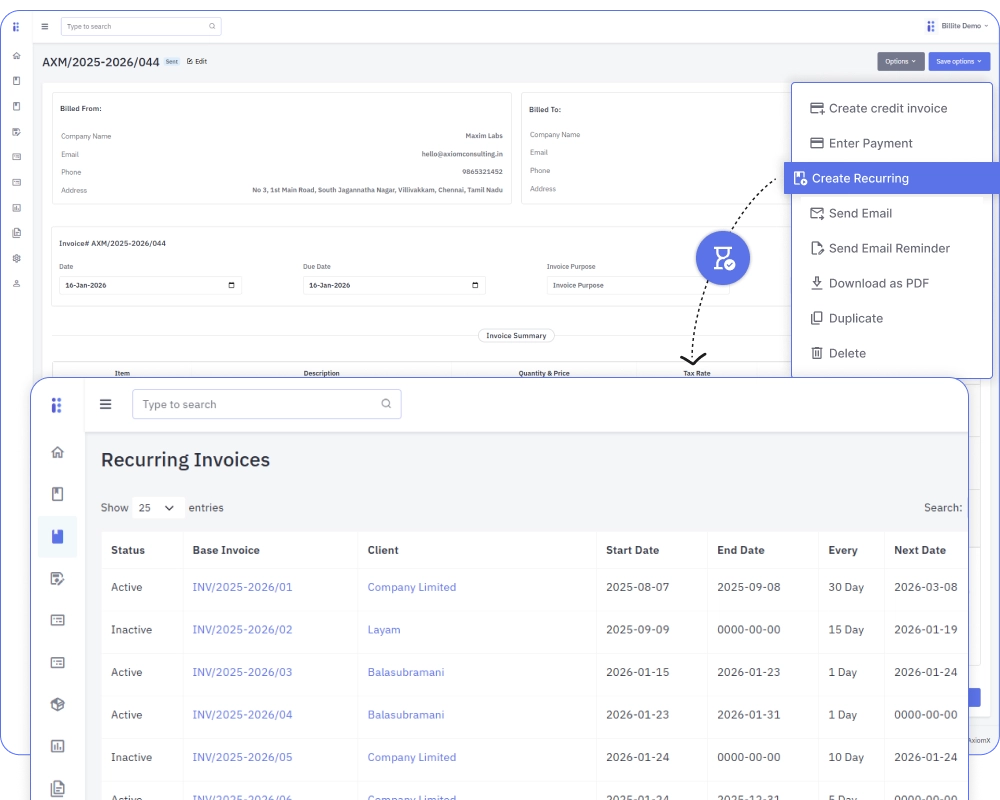
Task: Select Create Recurring from the options menu
Action: 862,178
